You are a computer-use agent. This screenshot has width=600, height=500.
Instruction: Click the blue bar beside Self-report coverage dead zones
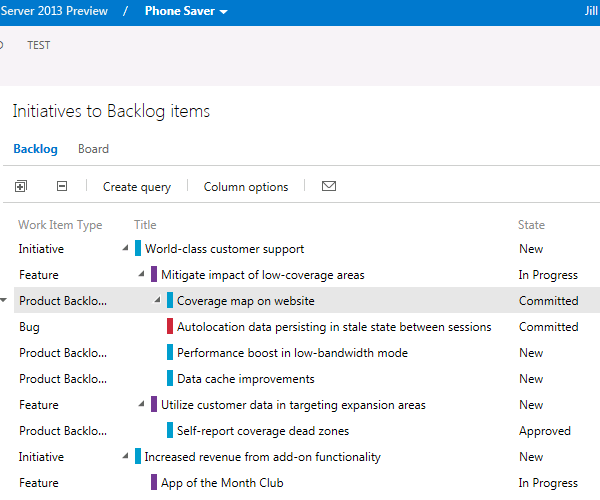coord(170,431)
